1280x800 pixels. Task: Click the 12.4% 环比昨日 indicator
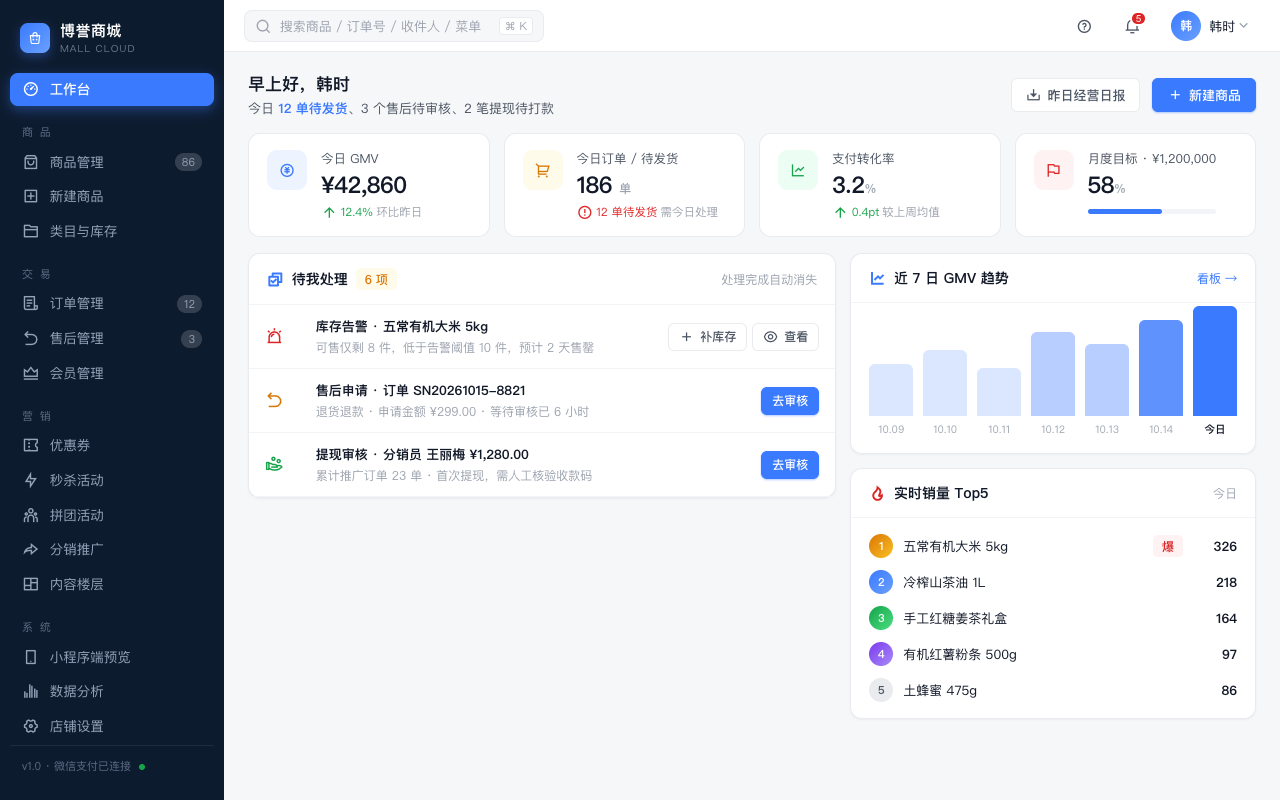[x=372, y=212]
